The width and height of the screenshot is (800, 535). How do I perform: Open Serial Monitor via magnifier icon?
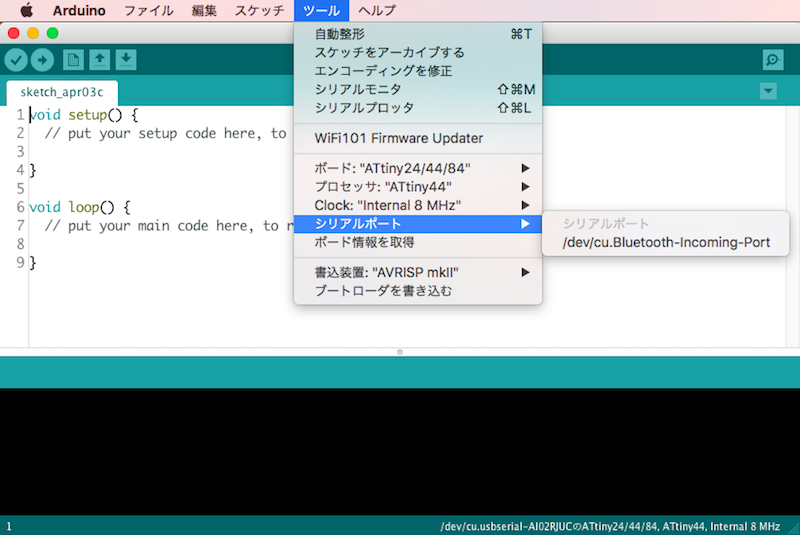coord(773,60)
